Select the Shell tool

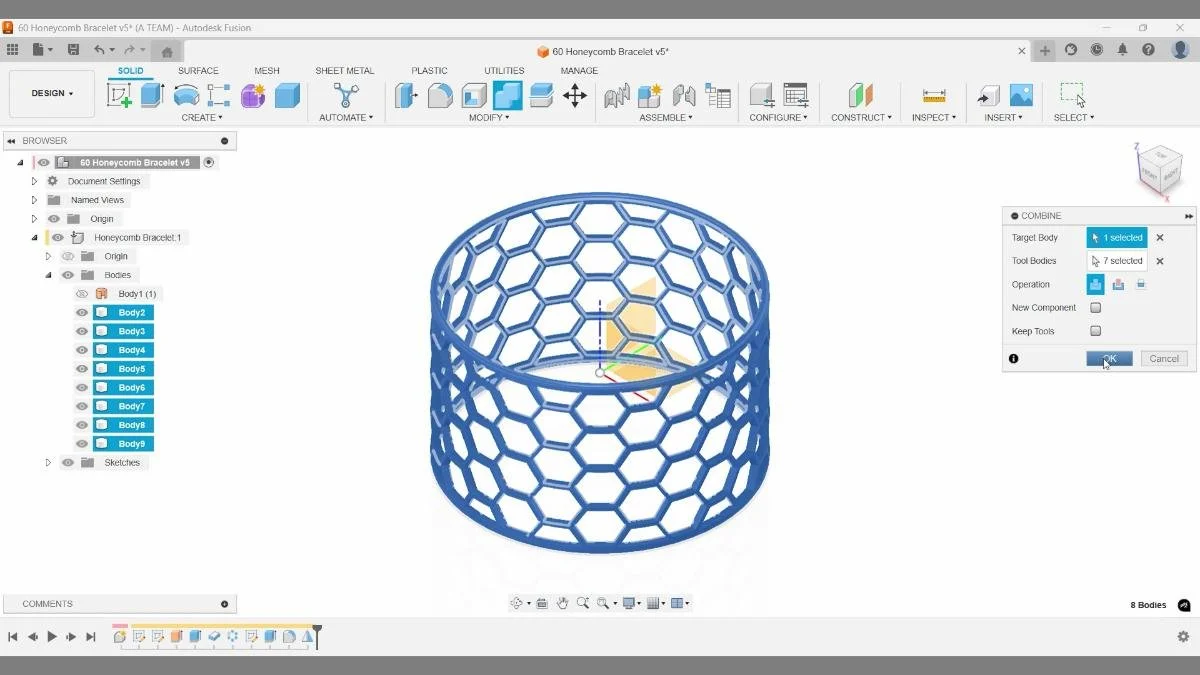click(x=474, y=95)
